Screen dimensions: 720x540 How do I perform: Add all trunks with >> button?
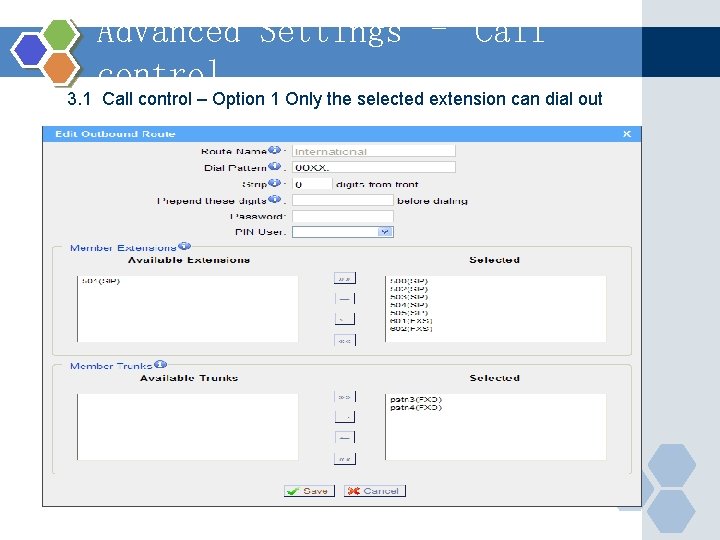[x=344, y=397]
